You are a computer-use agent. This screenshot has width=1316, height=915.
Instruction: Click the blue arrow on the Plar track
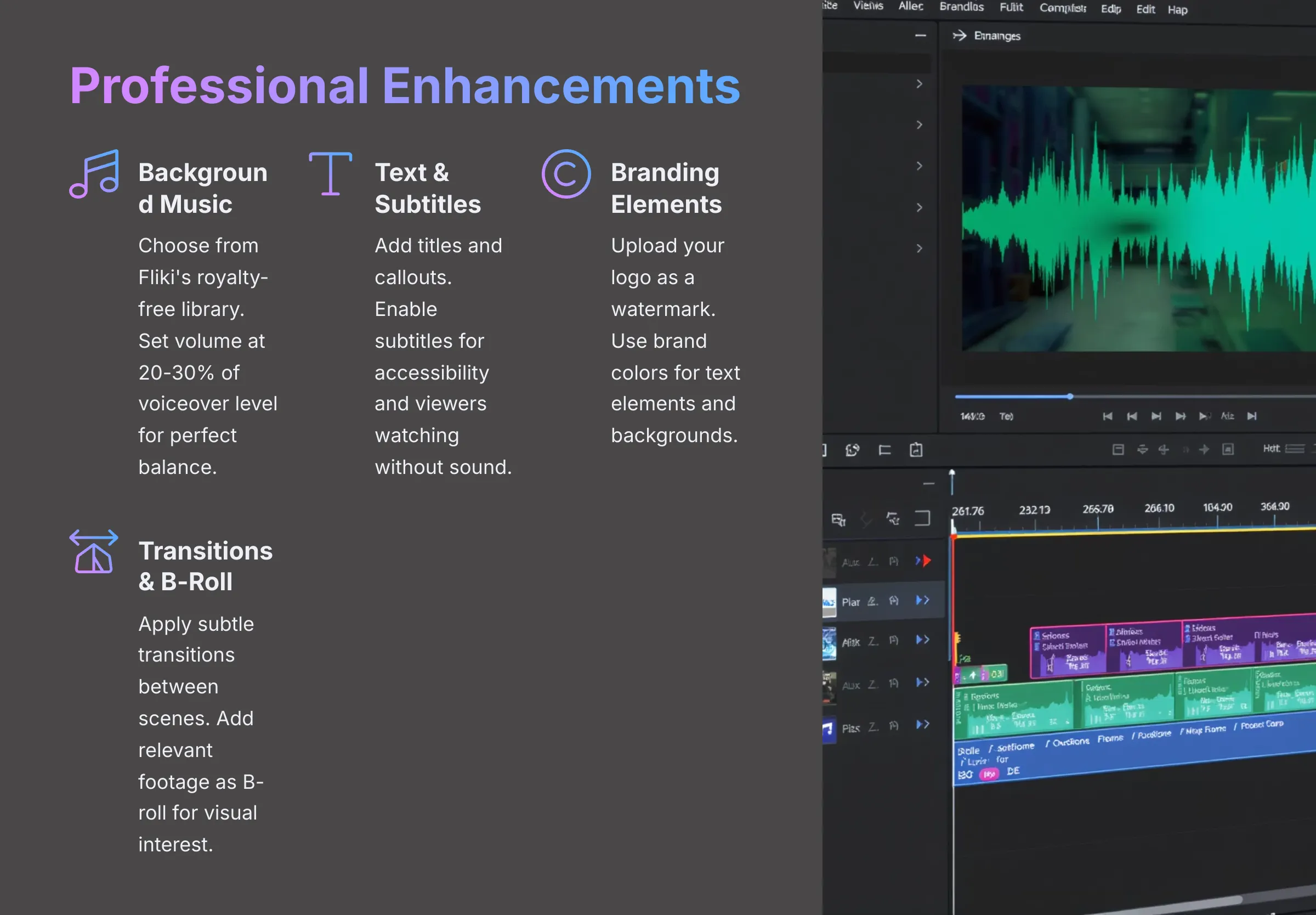tap(922, 600)
